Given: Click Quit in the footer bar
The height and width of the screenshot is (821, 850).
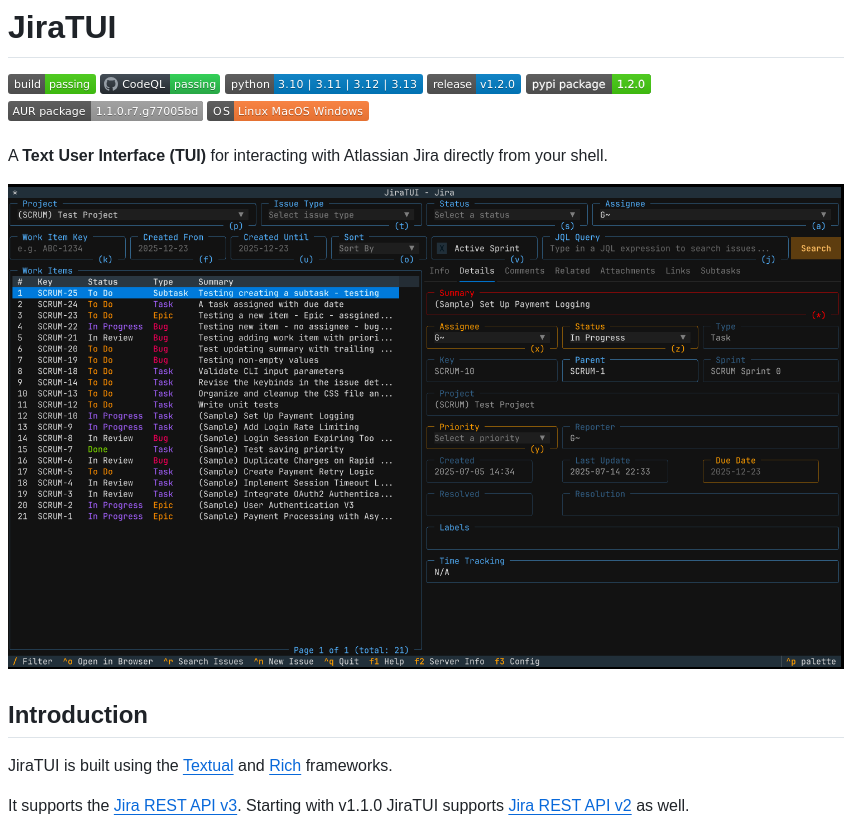Looking at the screenshot, I should pyautogui.click(x=342, y=661).
